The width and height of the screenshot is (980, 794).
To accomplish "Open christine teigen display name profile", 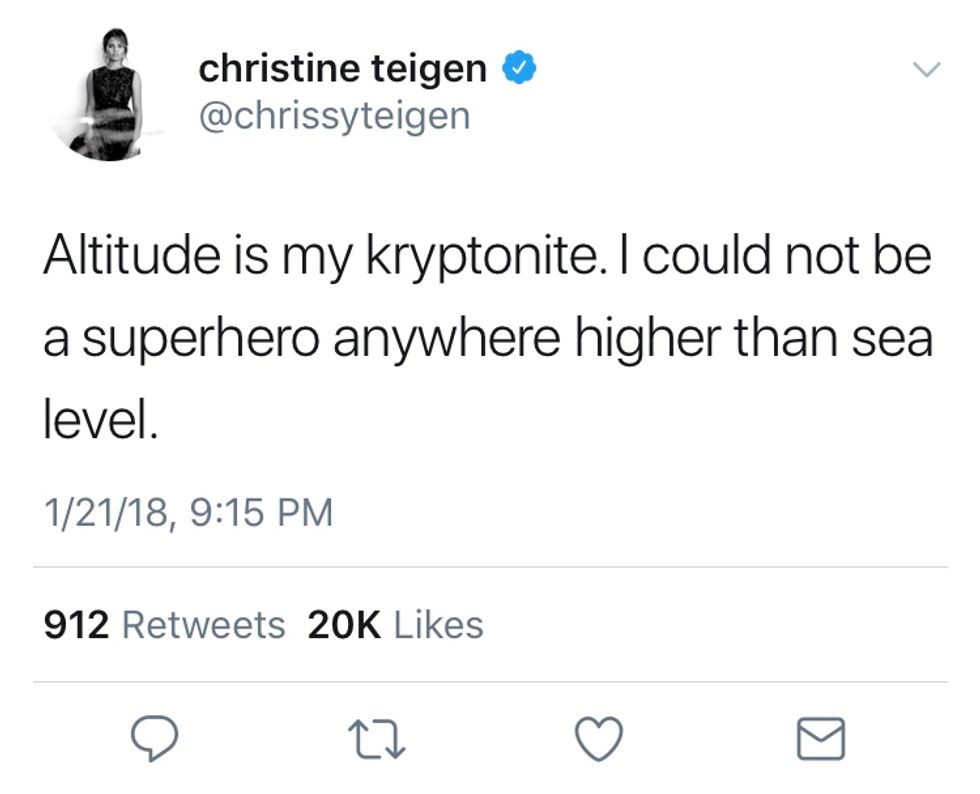I will [342, 69].
